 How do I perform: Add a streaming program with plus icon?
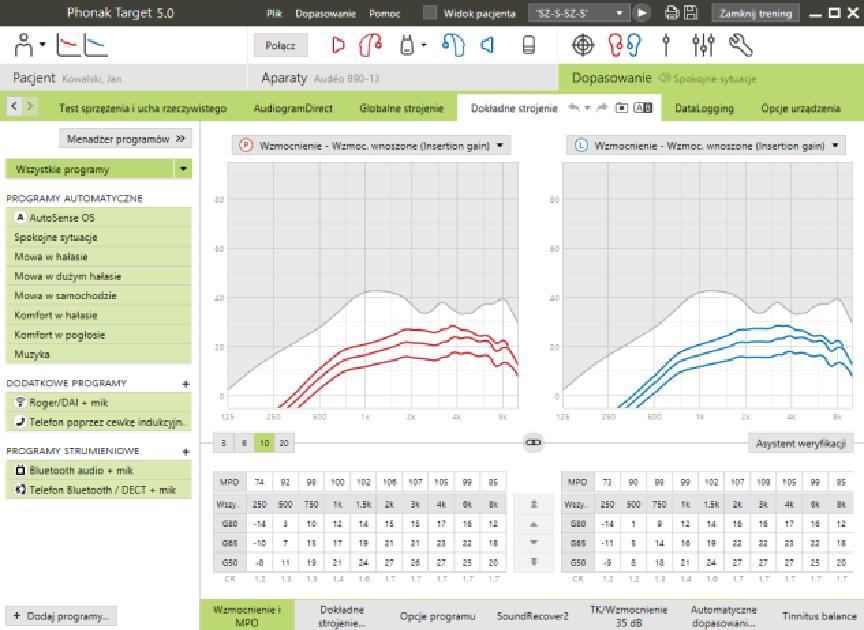point(186,451)
